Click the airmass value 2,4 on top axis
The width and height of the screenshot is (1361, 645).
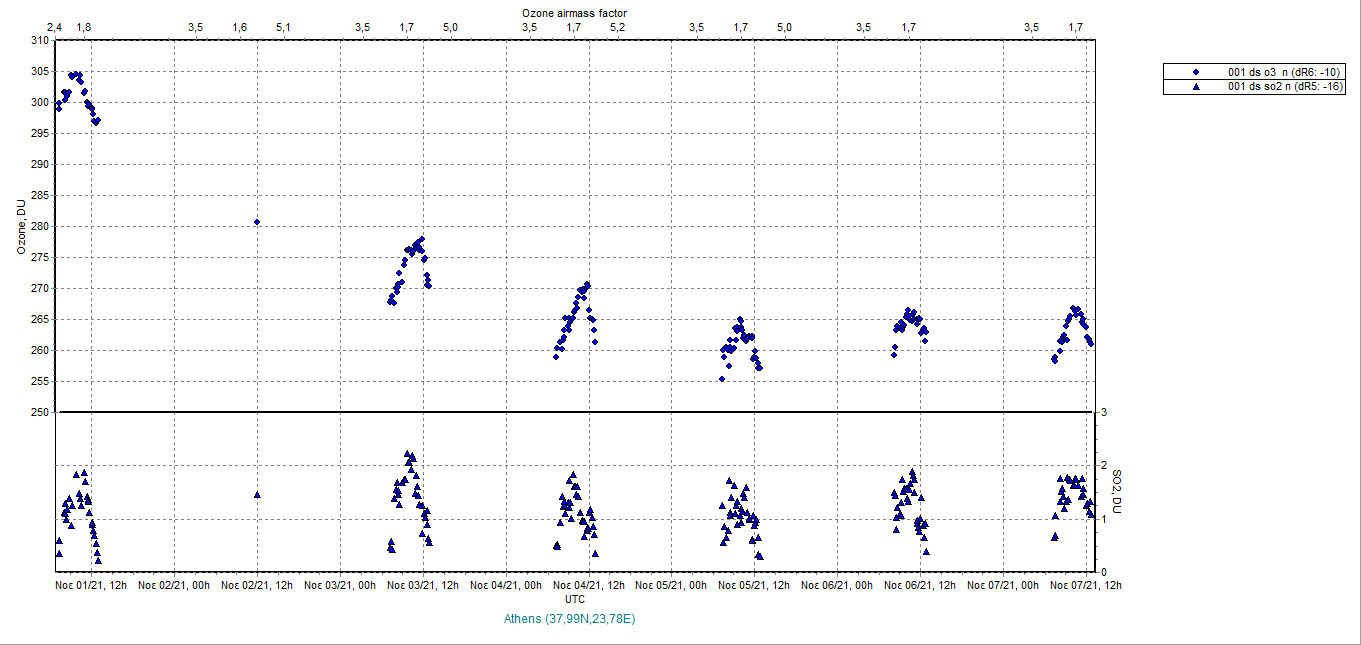(x=55, y=27)
